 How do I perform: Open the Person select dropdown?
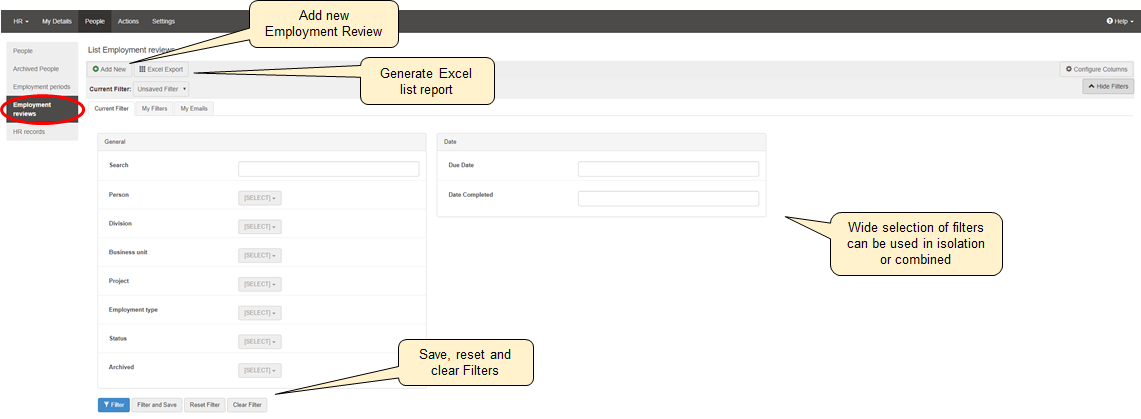coord(260,198)
